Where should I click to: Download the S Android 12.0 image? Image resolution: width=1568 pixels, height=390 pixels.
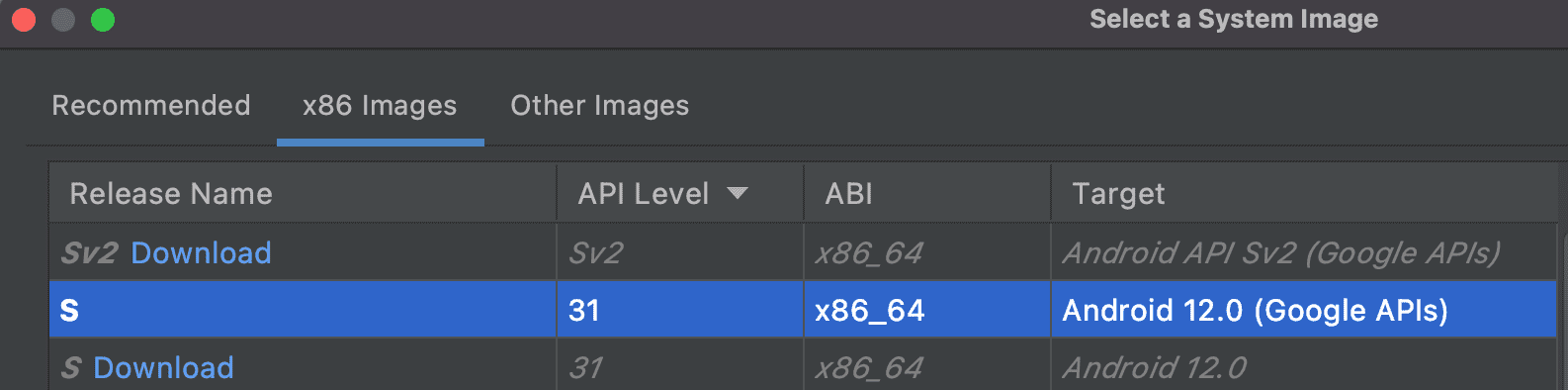(x=163, y=367)
